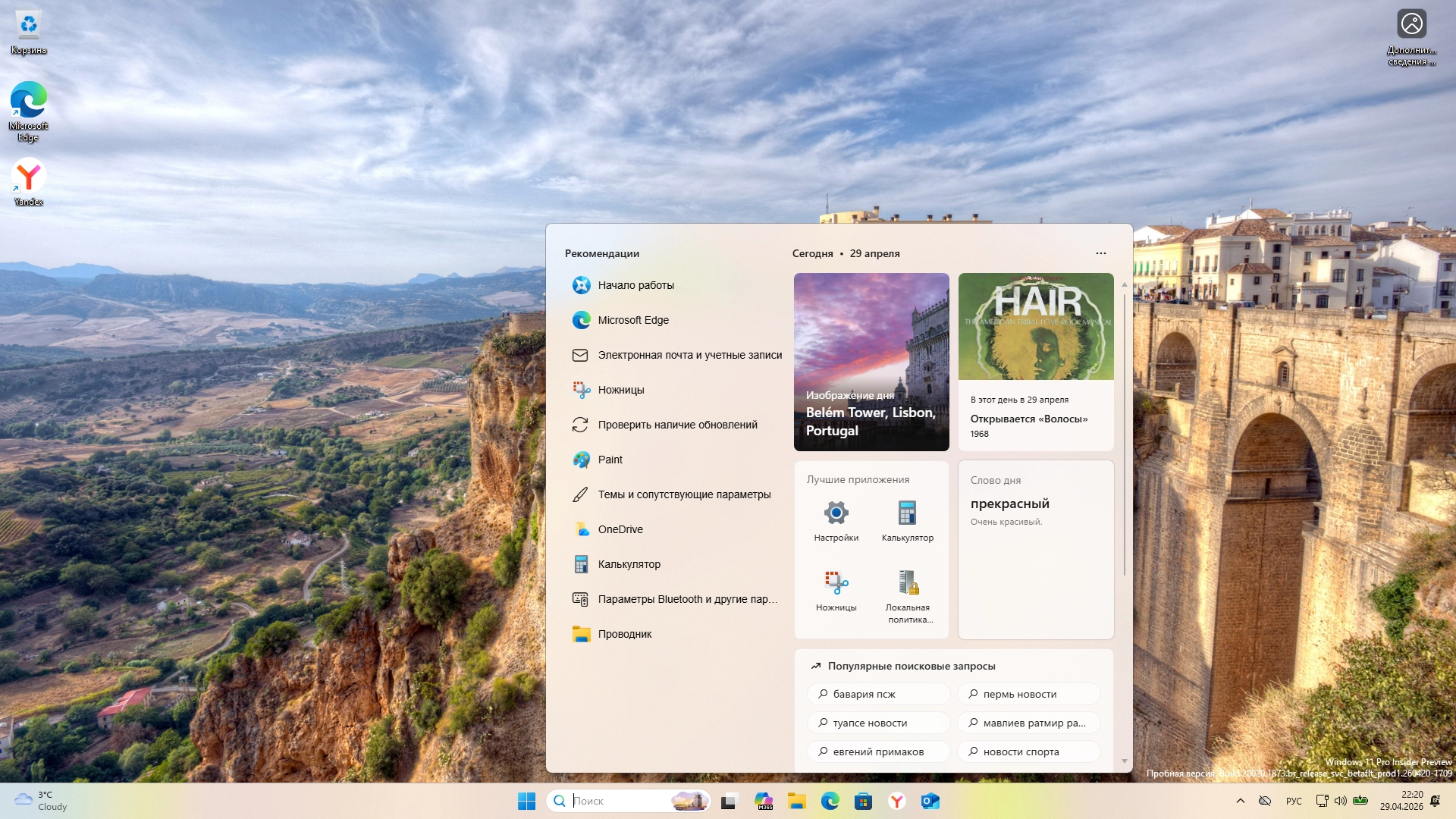
Task: Open the Belém Tower image of the day
Action: click(x=871, y=362)
